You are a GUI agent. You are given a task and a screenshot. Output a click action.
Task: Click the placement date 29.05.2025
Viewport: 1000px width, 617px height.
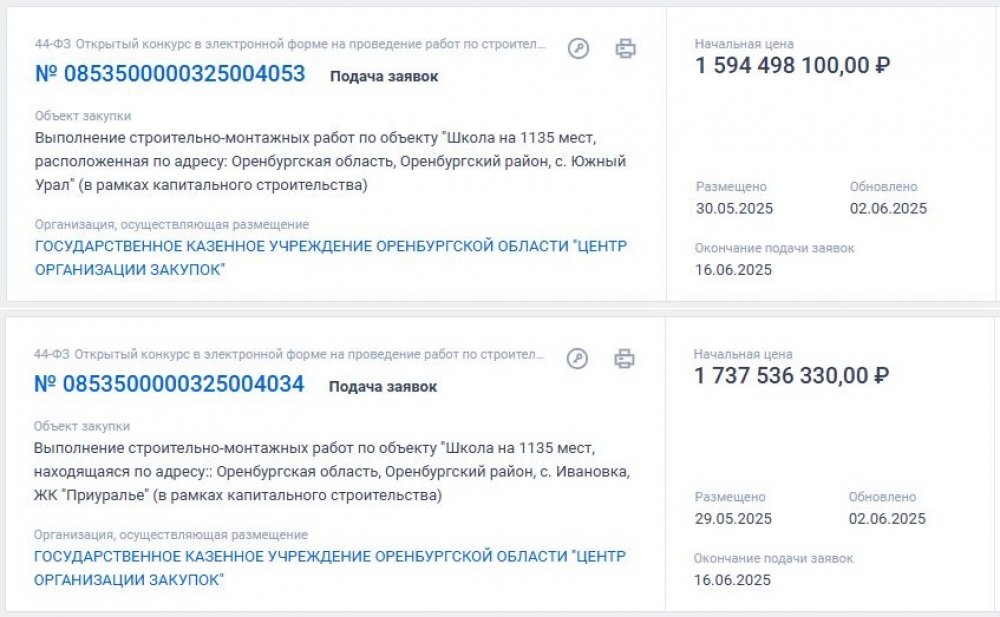pos(733,519)
